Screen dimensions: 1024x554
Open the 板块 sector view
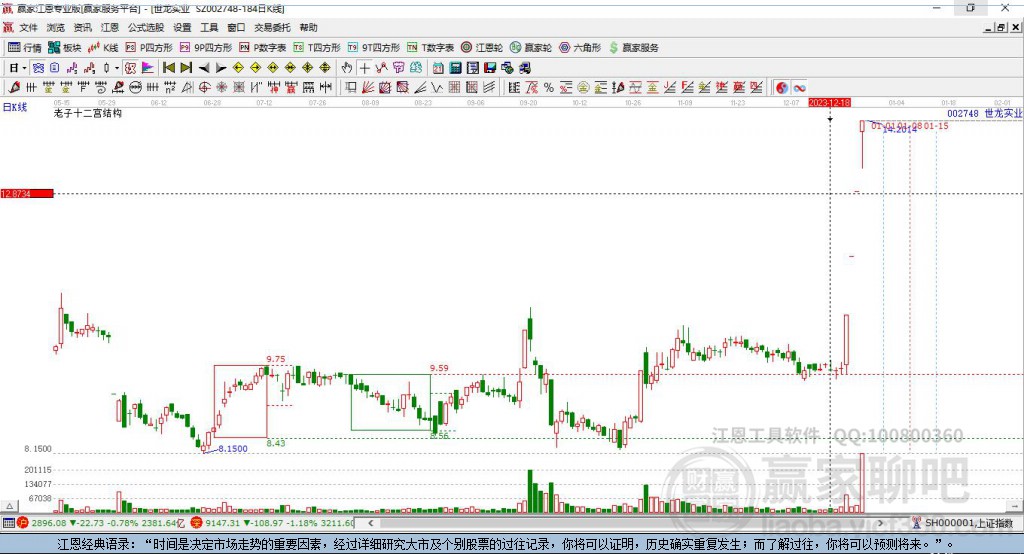point(65,48)
